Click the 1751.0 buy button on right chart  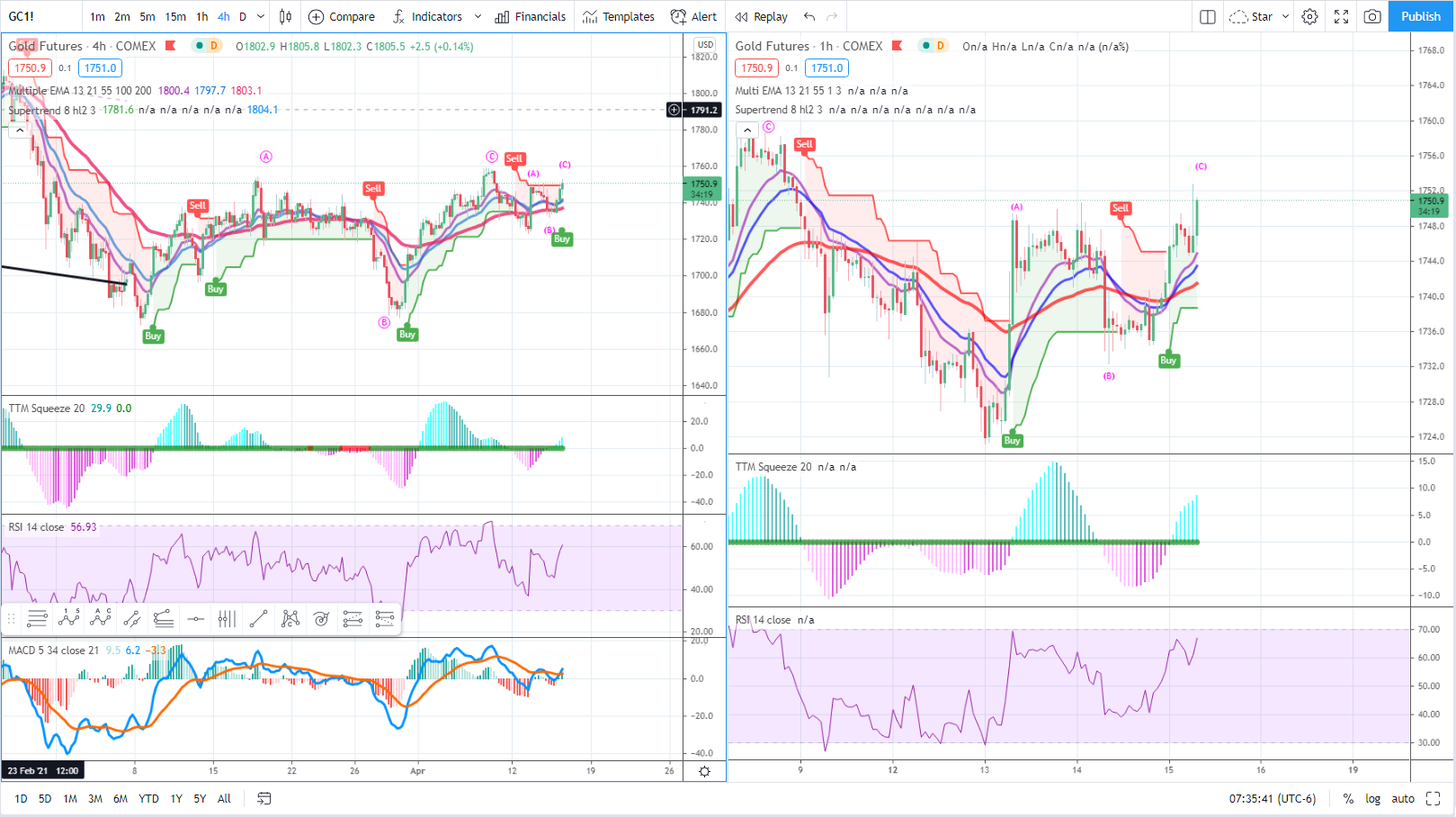pos(827,67)
